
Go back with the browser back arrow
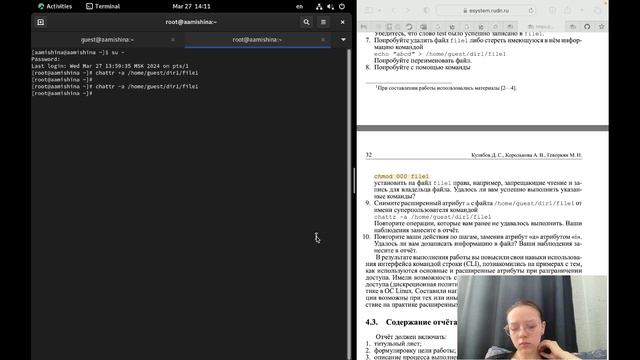click(x=394, y=11)
